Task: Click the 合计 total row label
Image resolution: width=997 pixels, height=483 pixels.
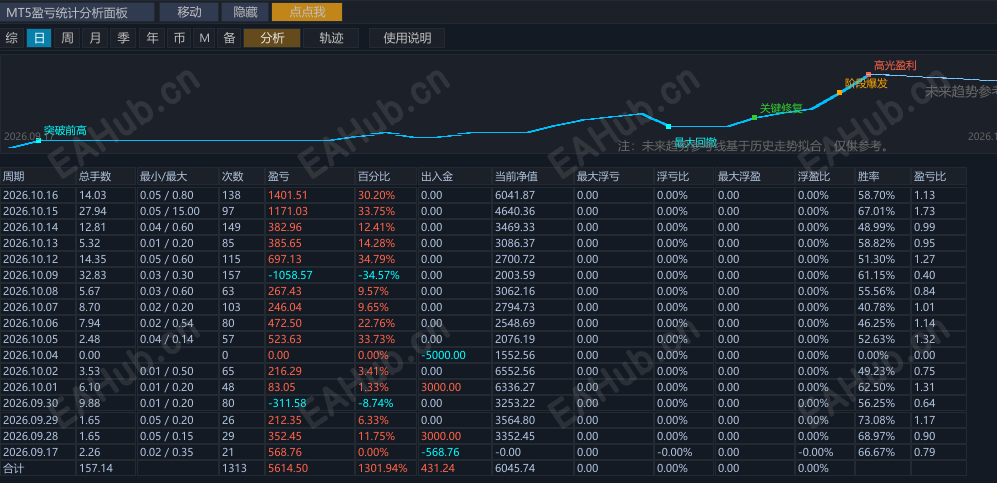Action: pyautogui.click(x=13, y=468)
